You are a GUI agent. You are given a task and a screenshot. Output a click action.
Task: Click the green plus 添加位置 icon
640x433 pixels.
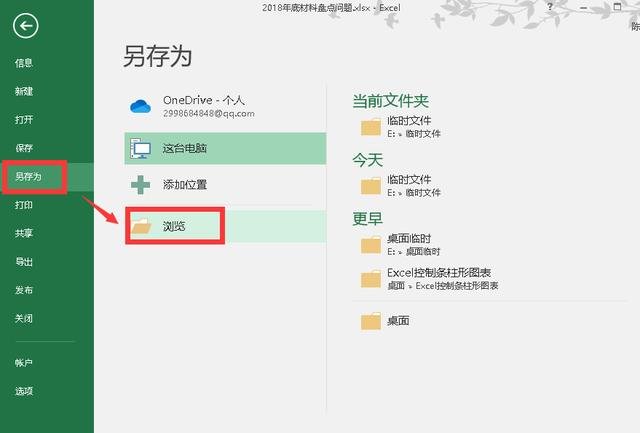pyautogui.click(x=140, y=185)
